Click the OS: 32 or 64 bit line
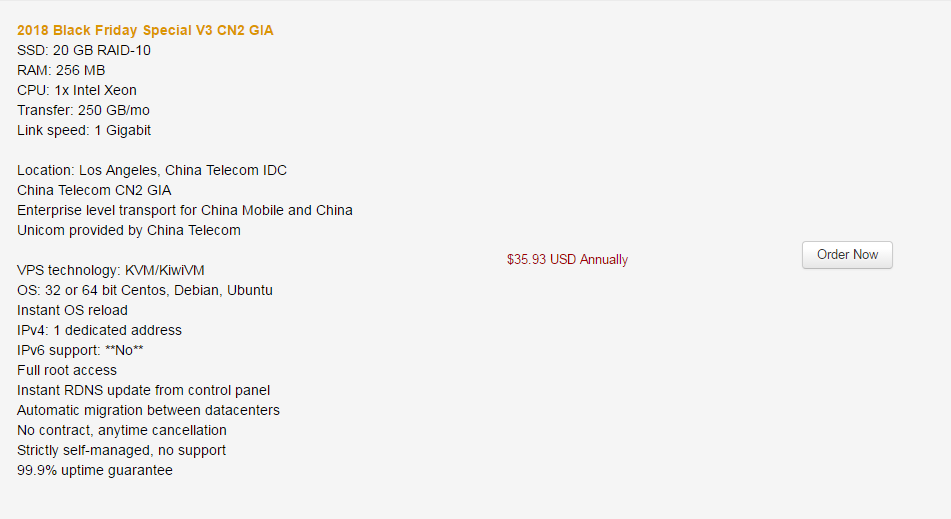 [144, 290]
